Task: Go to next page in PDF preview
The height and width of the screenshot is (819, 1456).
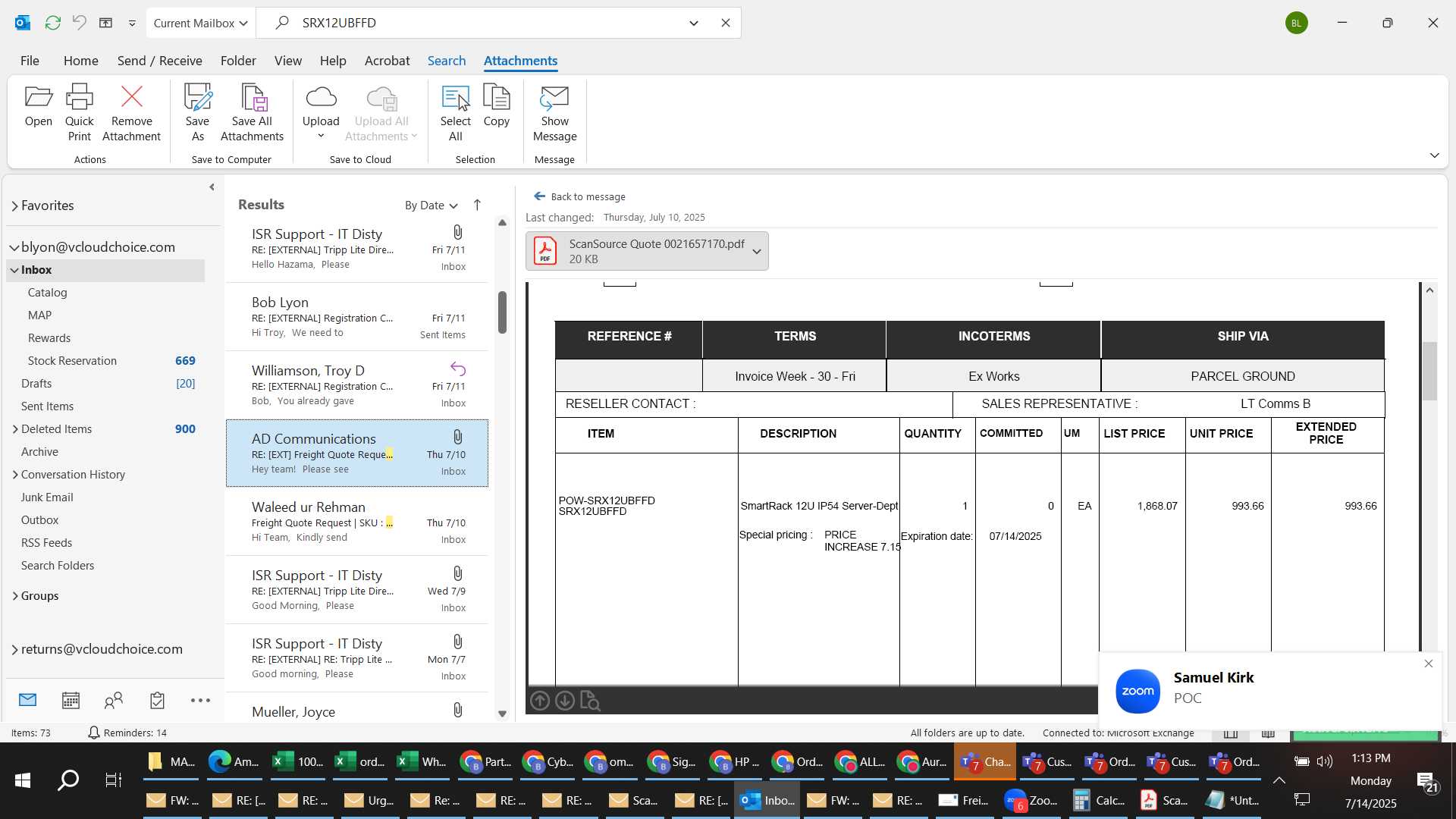Action: [x=564, y=701]
